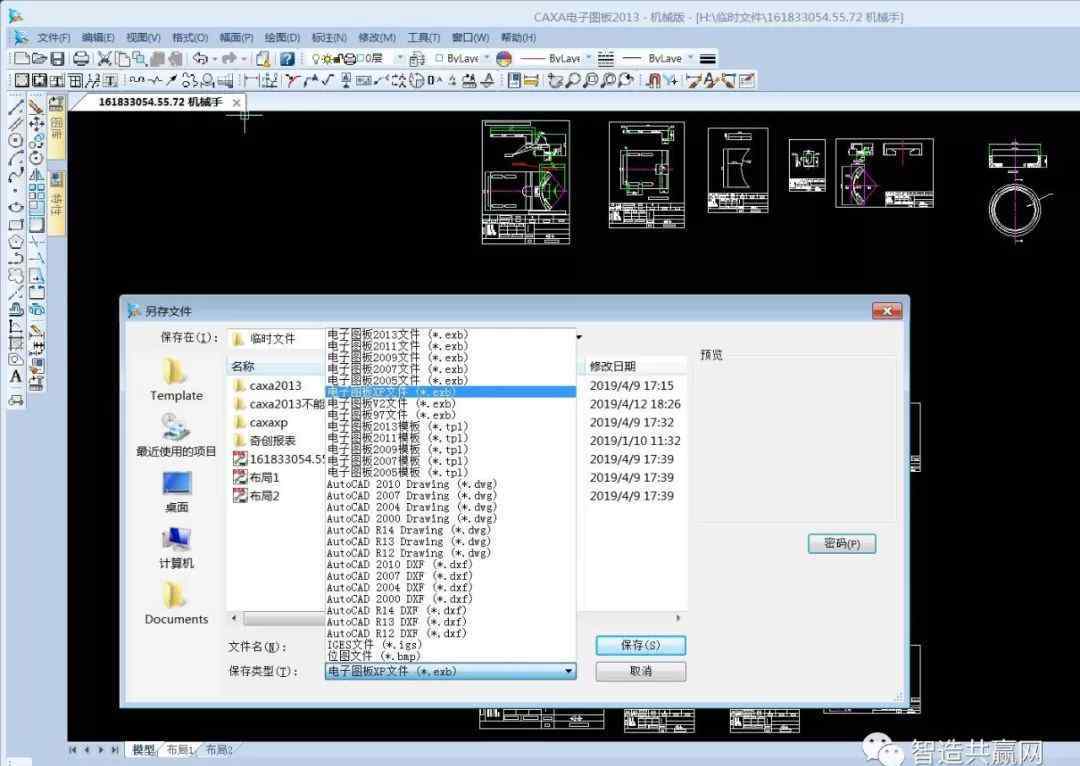This screenshot has width=1080, height=766.
Task: Close the 161833054.55.72 机械手 document tab
Action: pyautogui.click(x=236, y=103)
